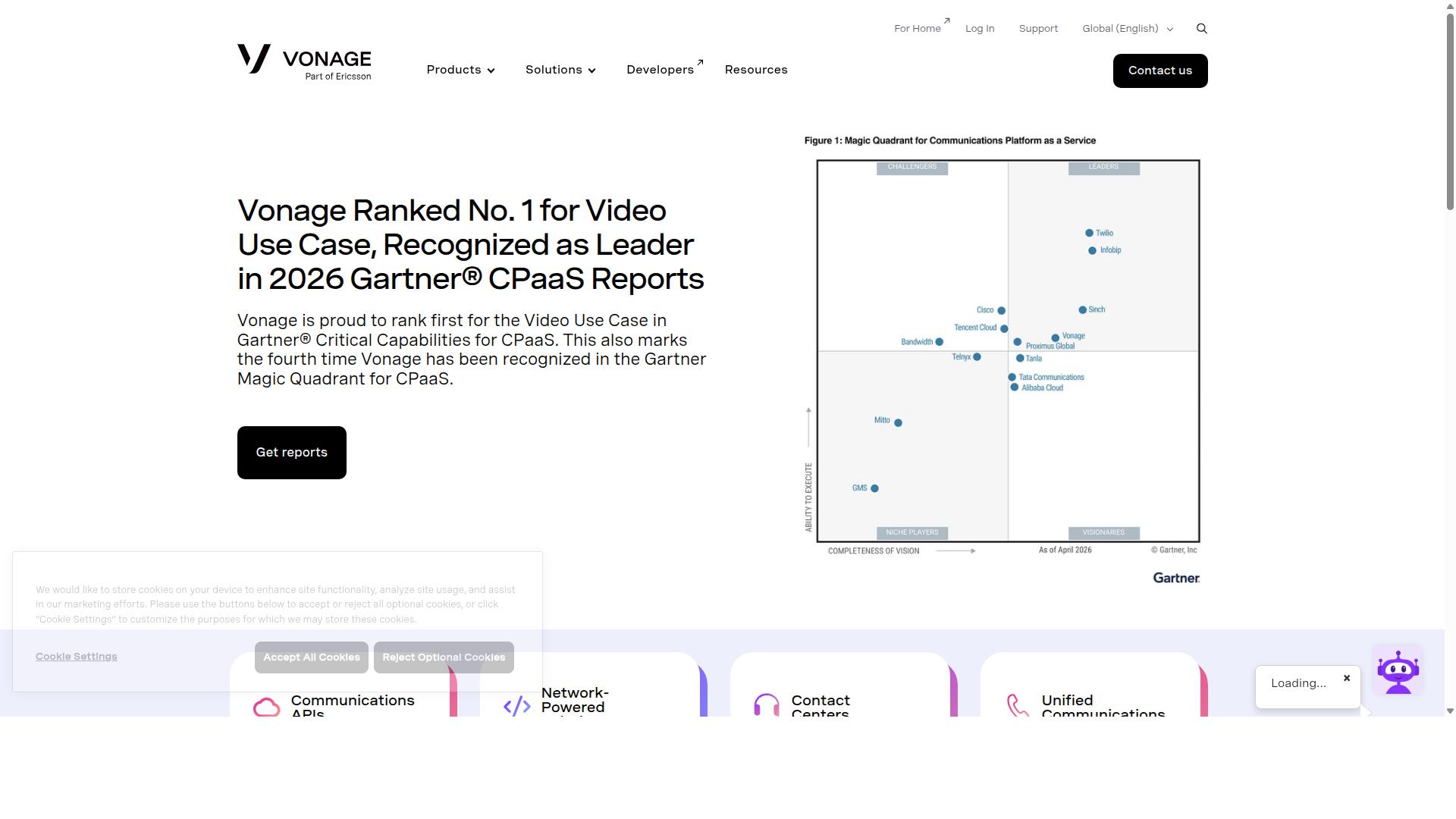Click the Unified Communications phone icon
This screenshot has height=819, width=1456.
(1018, 705)
